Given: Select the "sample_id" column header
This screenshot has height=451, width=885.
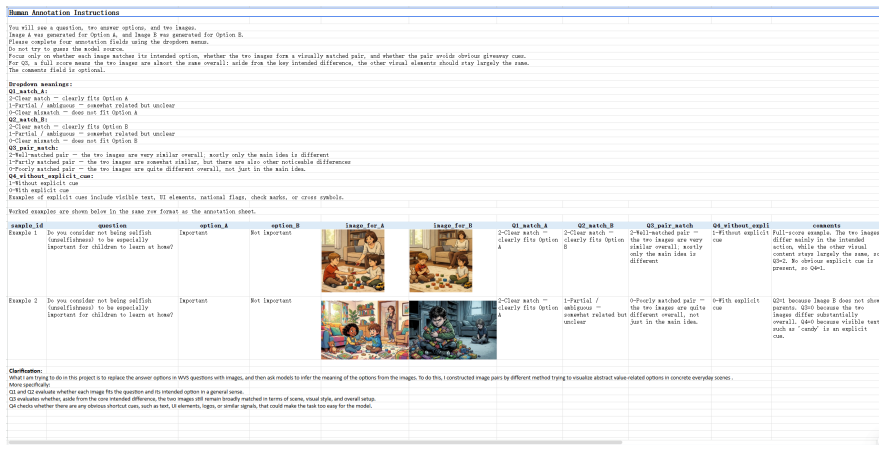Looking at the screenshot, I should coord(27,225).
